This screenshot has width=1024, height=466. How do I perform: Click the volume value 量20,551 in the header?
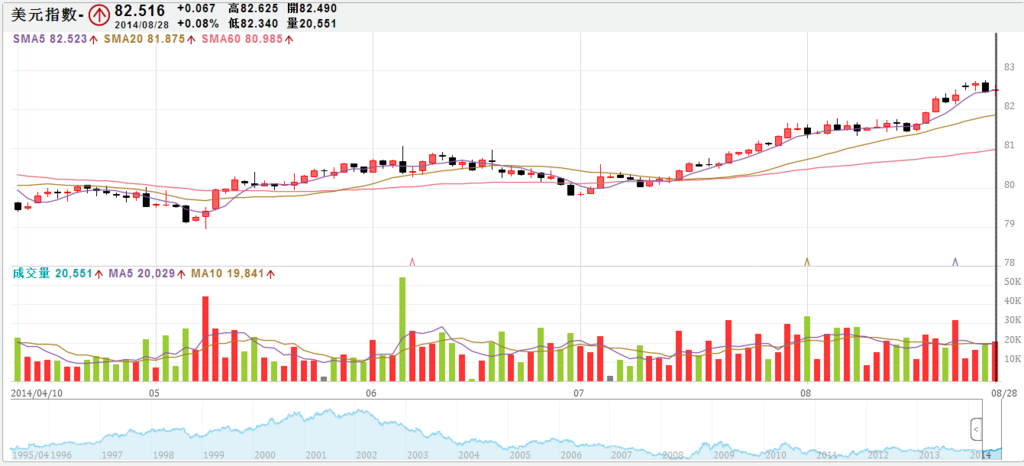[312, 23]
